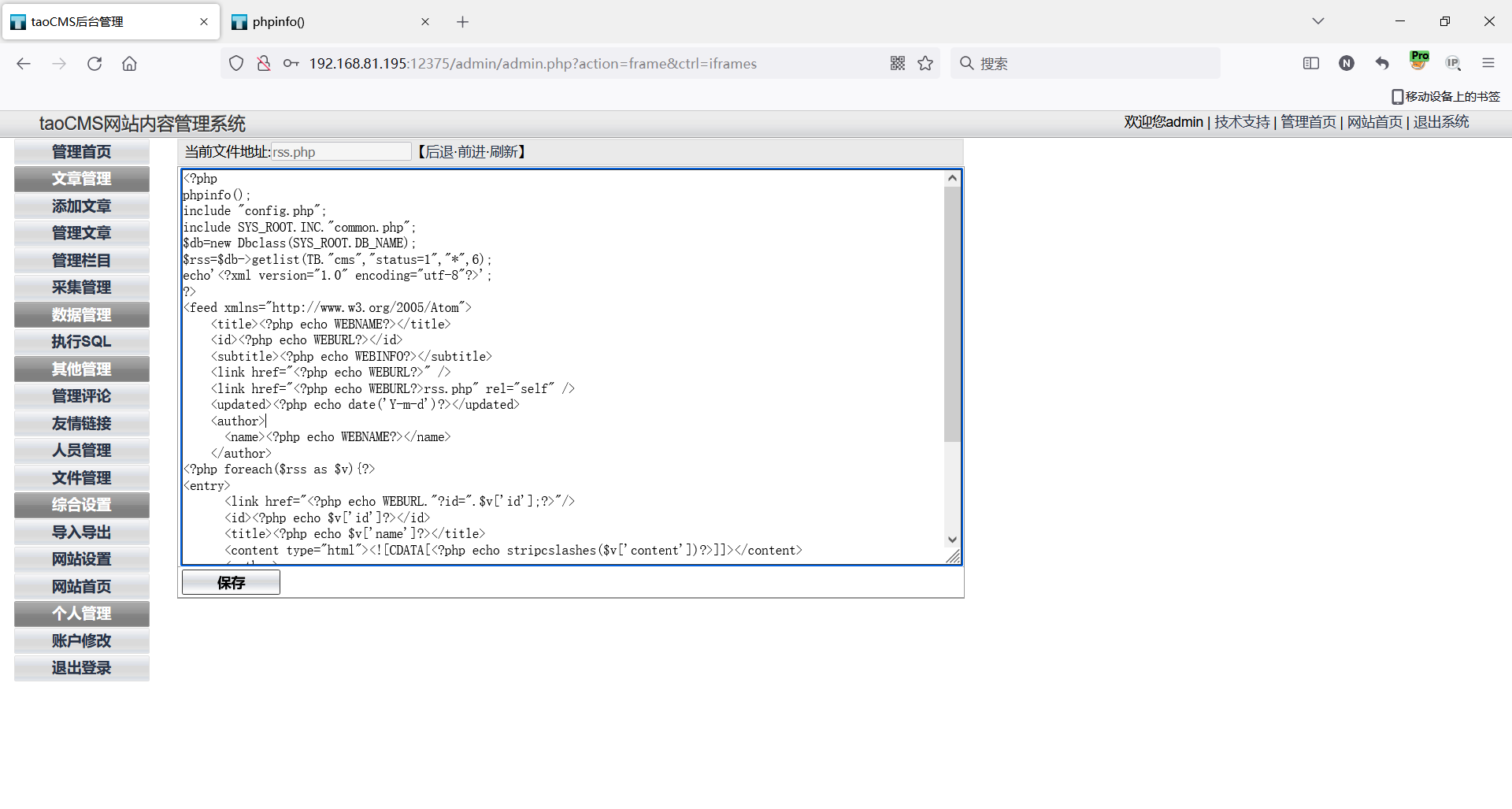The width and height of the screenshot is (1512, 809).
Task: Focus the 当前文件地址 rss.php field
Action: [341, 152]
